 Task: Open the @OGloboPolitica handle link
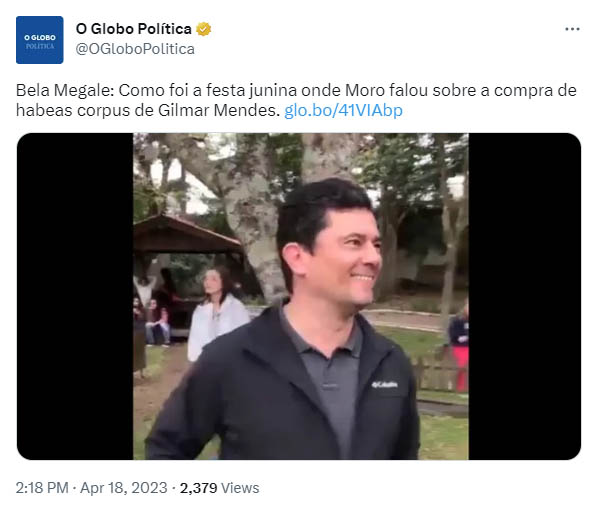coord(135,49)
